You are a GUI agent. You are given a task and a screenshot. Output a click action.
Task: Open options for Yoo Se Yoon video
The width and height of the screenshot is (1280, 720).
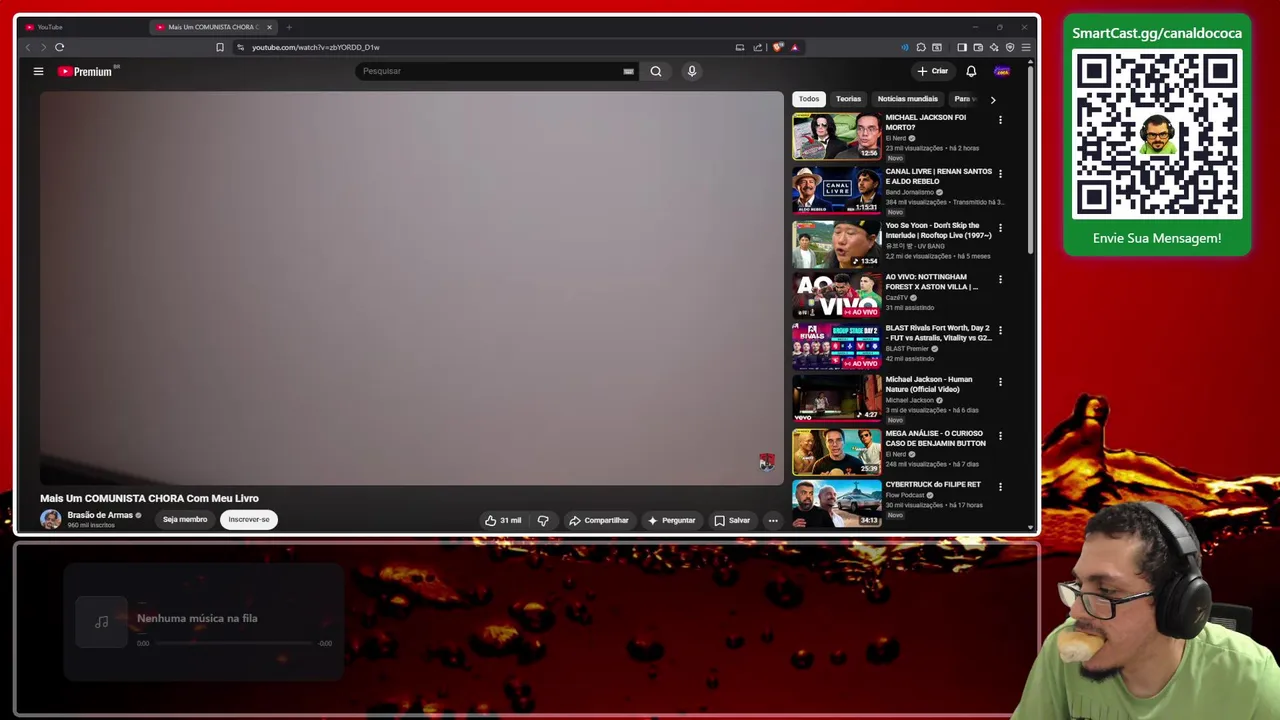[x=1000, y=228]
